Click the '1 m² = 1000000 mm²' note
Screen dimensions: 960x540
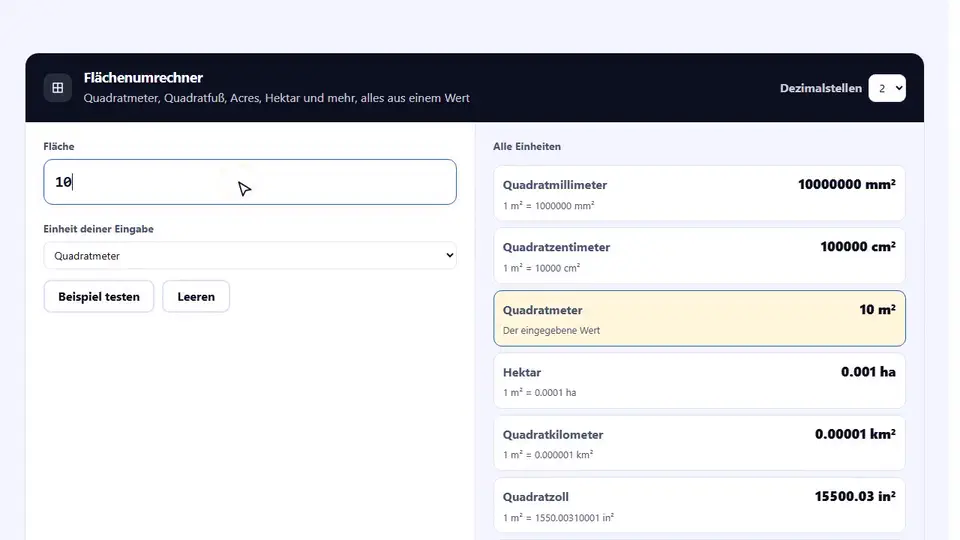(x=549, y=206)
